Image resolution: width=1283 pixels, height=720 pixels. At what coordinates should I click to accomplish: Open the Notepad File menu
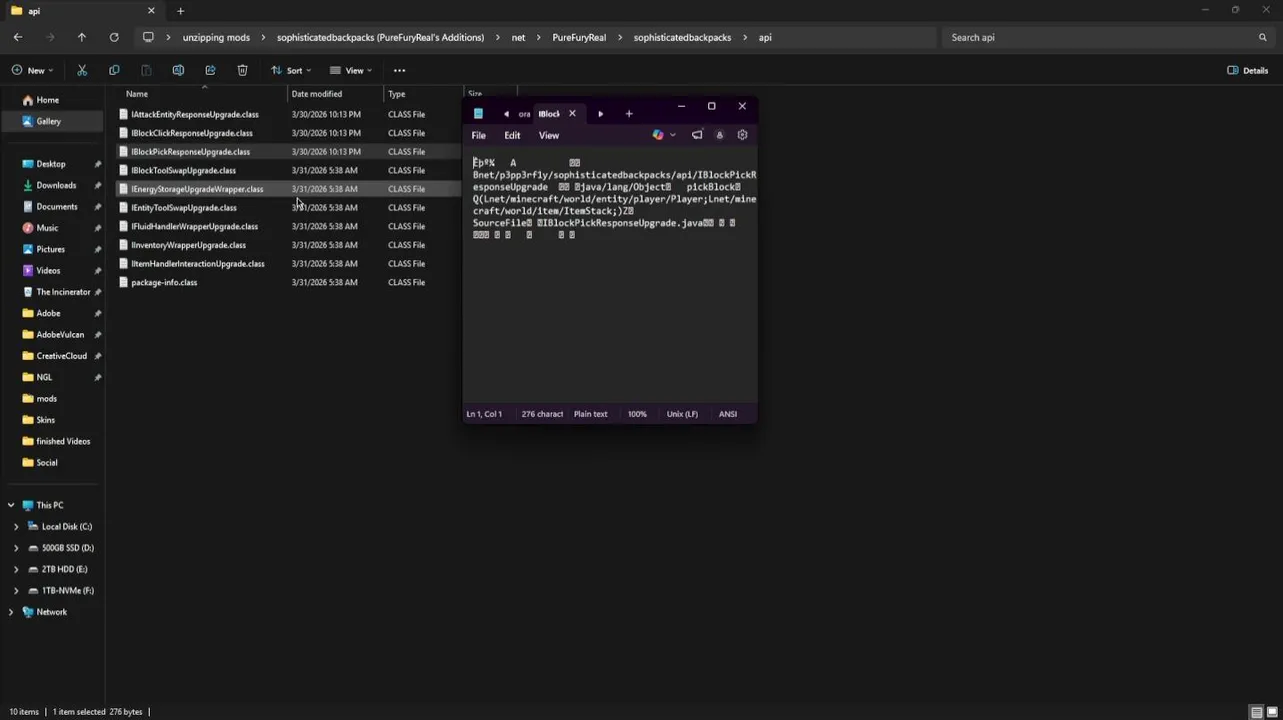(479, 135)
